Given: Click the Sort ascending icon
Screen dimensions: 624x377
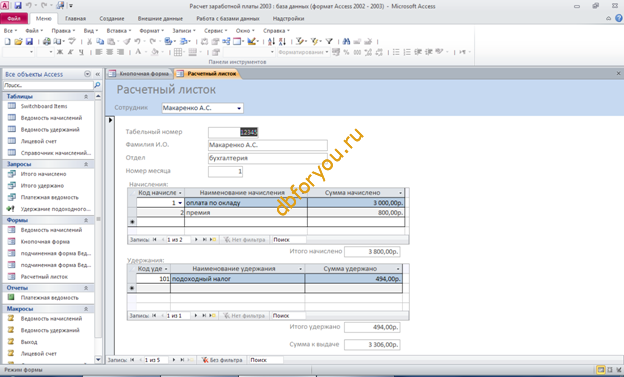Looking at the screenshot, I should coord(271,41).
